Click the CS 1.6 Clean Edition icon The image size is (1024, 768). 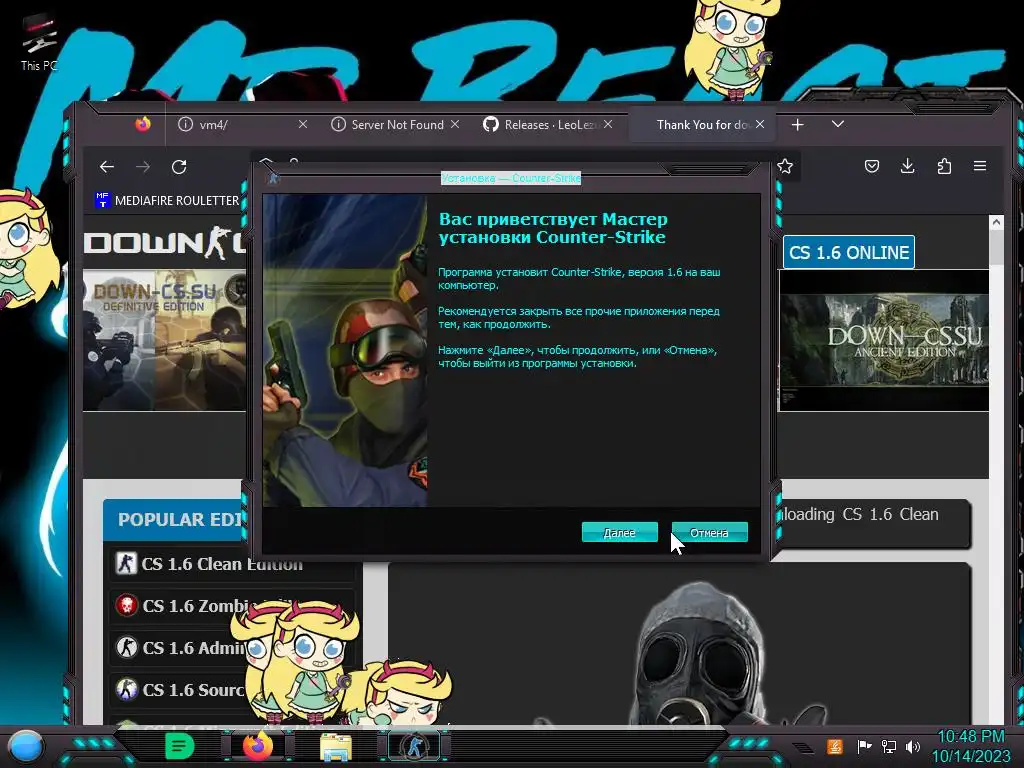[x=126, y=563]
